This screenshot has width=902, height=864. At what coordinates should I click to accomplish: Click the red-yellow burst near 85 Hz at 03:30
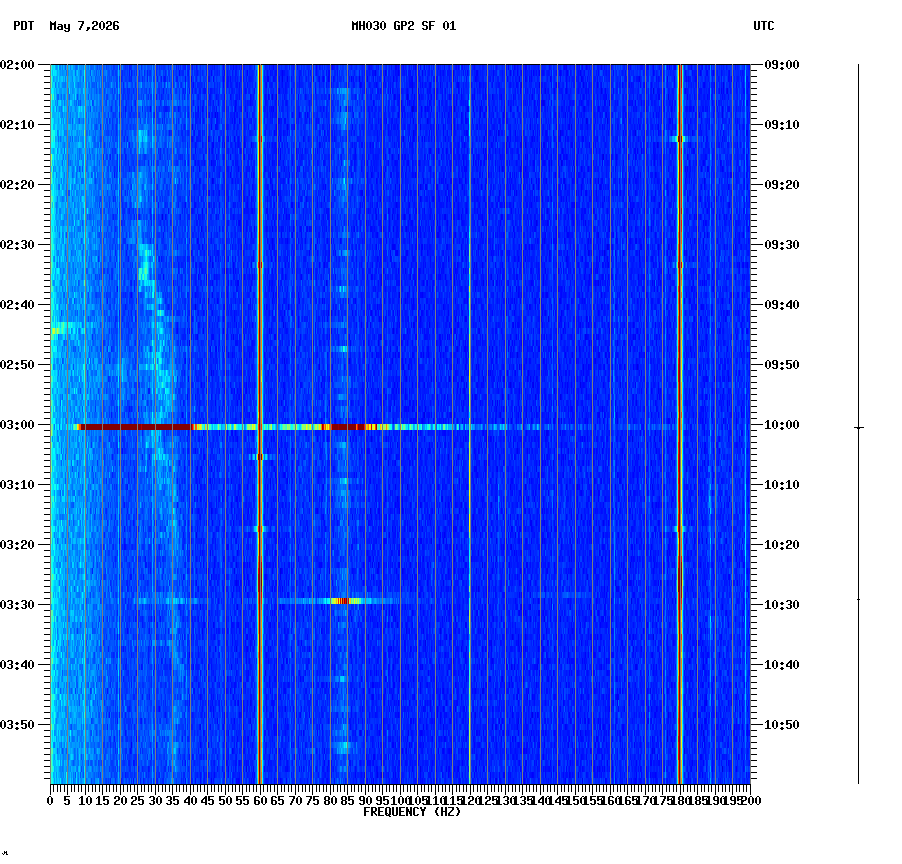[x=343, y=601]
